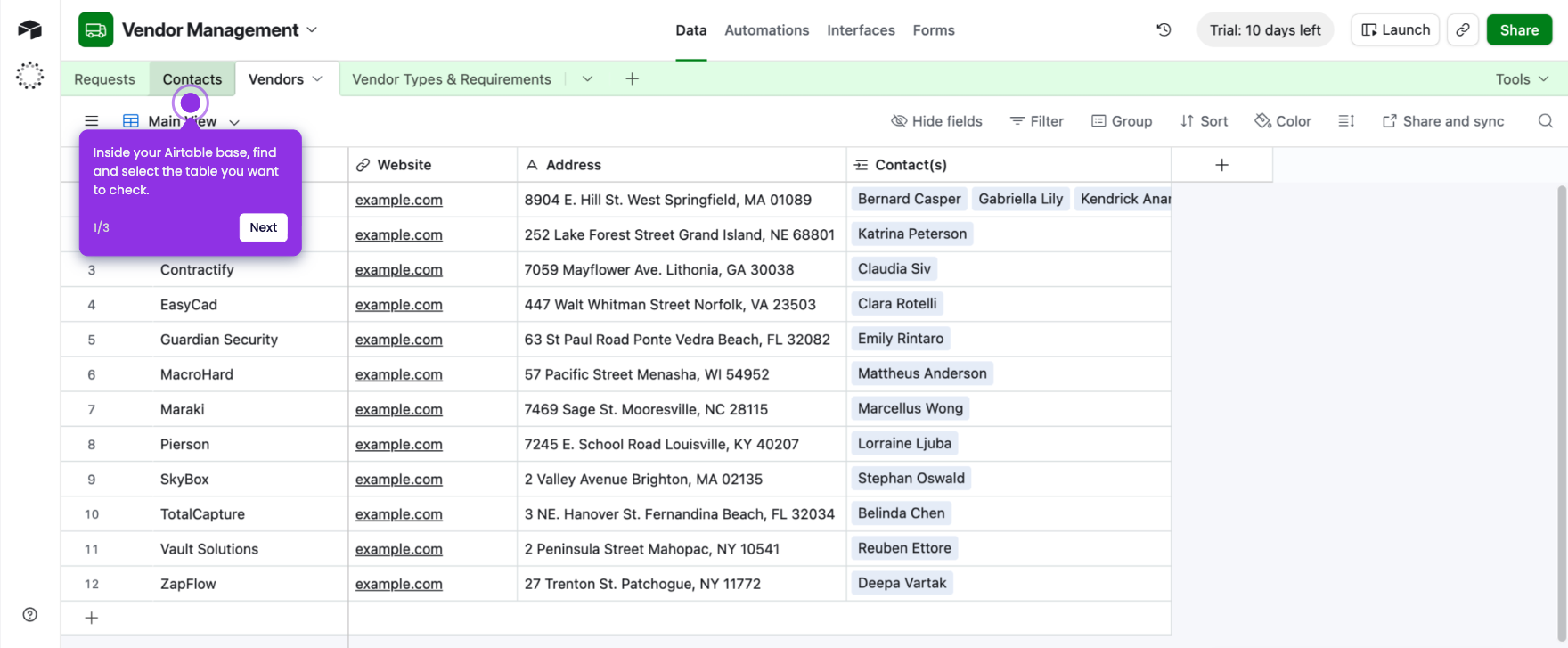The width and height of the screenshot is (1568, 648).
Task: Open the views sidebar hamburger icon
Action: pyautogui.click(x=92, y=121)
